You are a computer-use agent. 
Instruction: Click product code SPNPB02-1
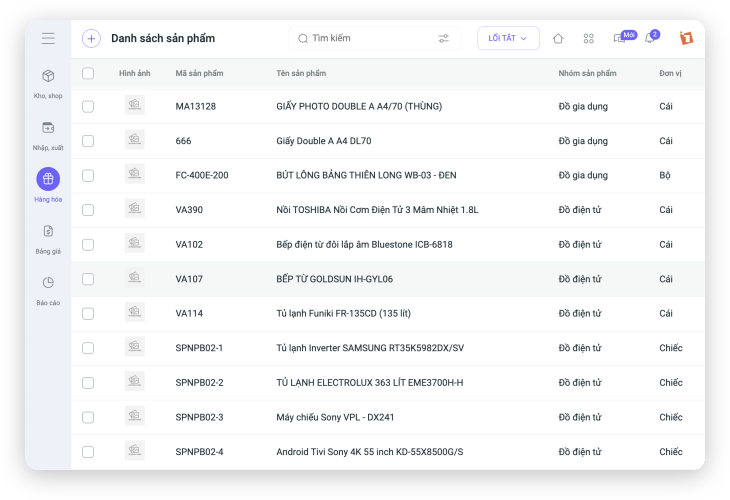click(199, 348)
